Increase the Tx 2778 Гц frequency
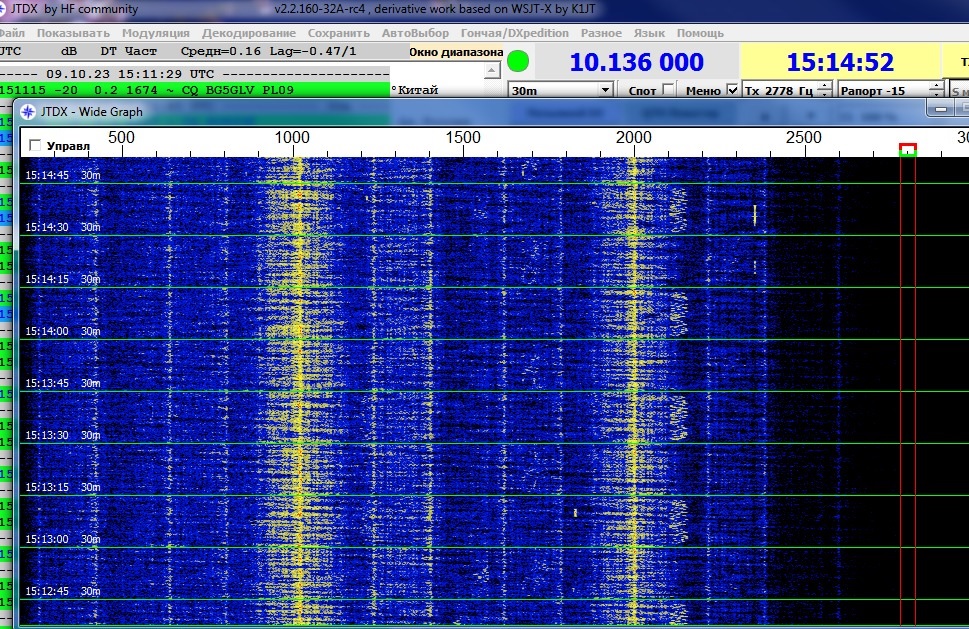969x629 pixels. tap(824, 86)
